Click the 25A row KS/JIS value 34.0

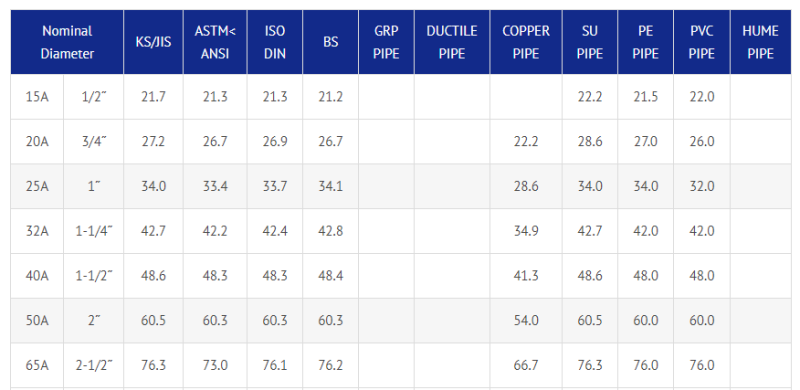[154, 186]
